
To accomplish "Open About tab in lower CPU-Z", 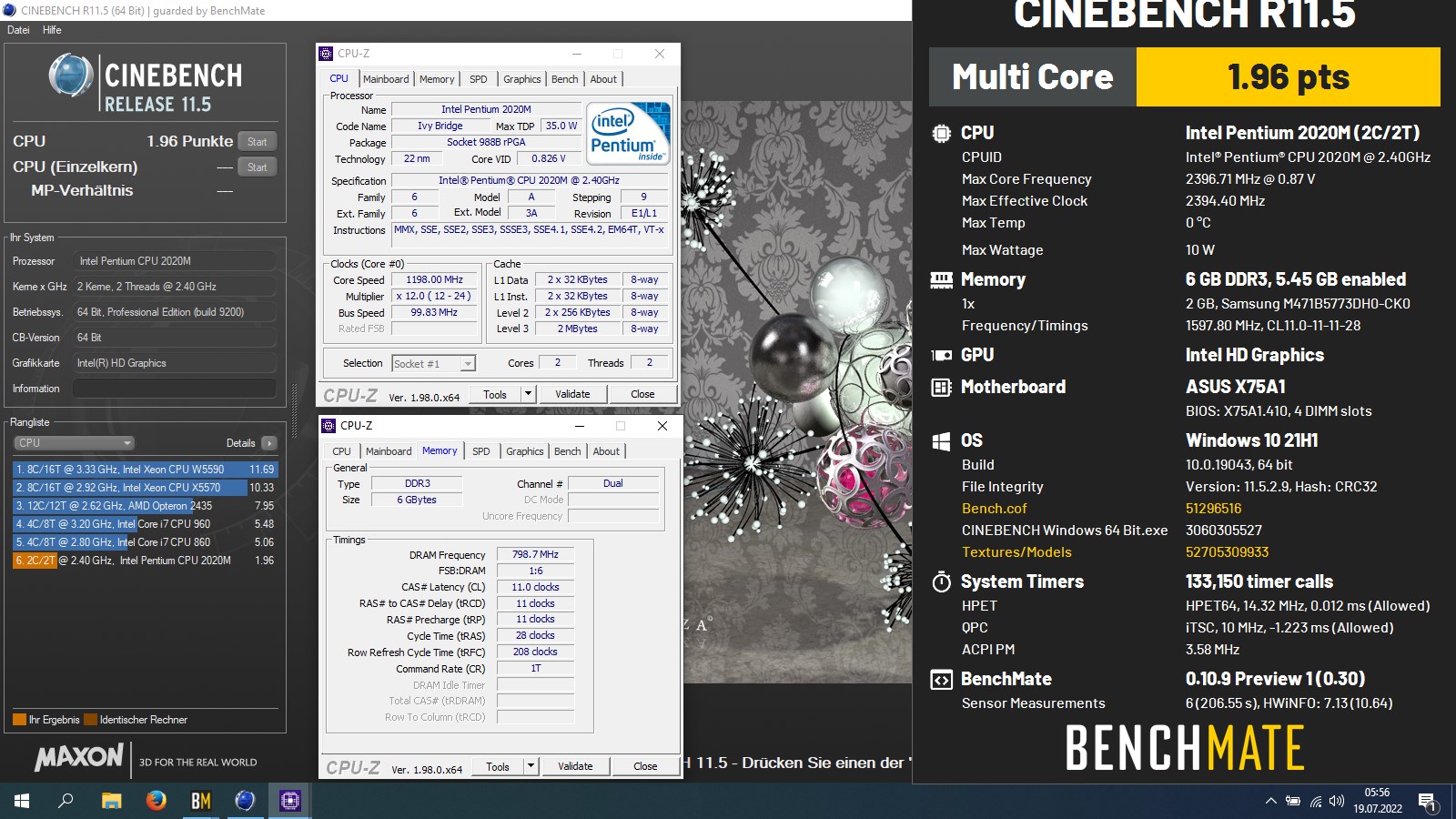I will pyautogui.click(x=606, y=451).
